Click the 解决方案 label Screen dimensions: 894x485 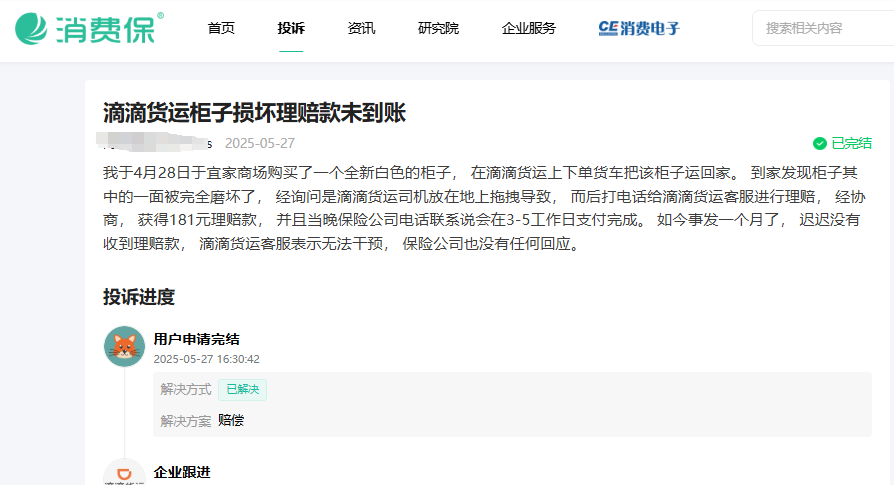[185, 421]
